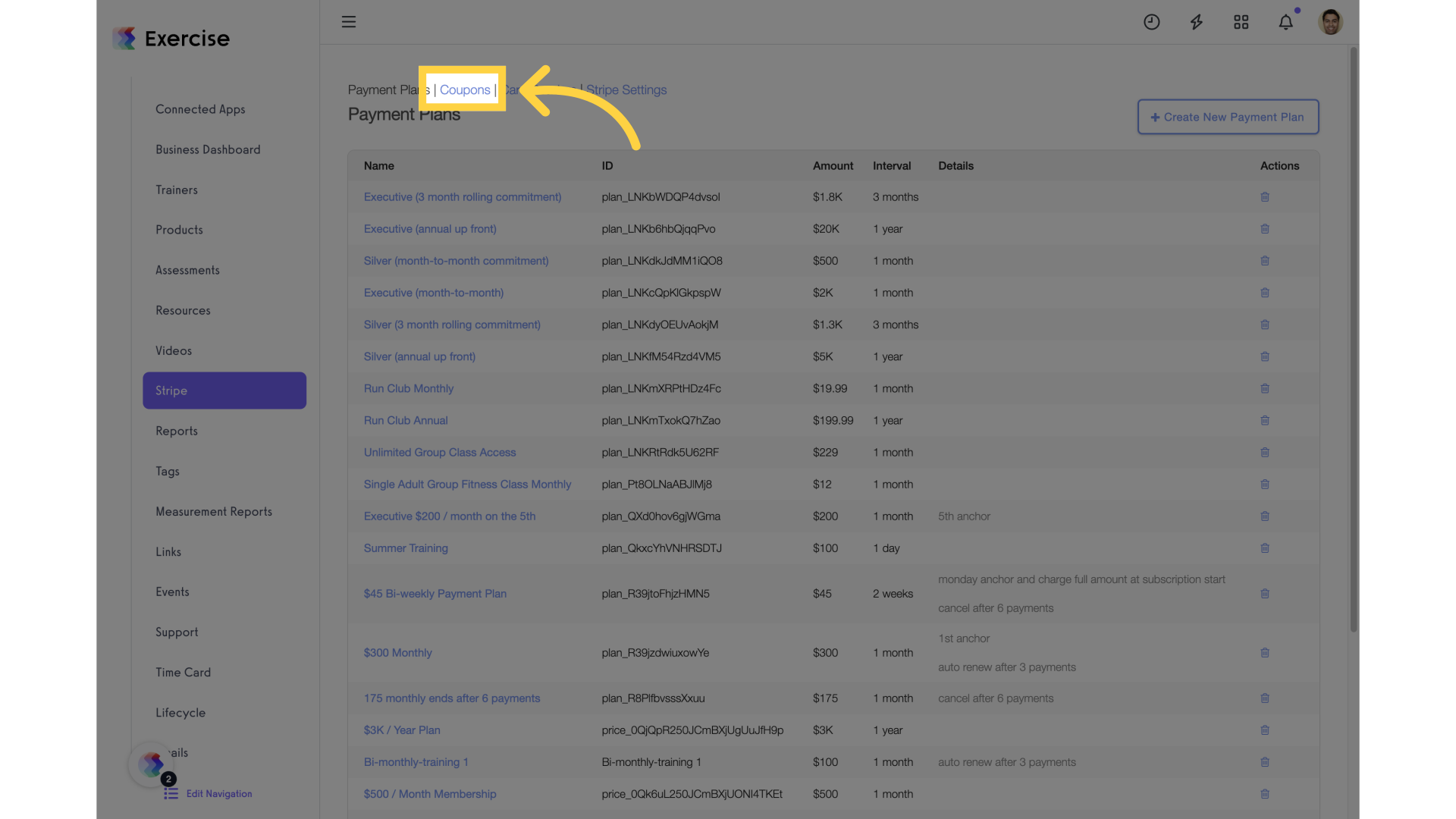This screenshot has width=1456, height=819.
Task: Click the lightning bolt quick actions icon
Action: click(x=1196, y=22)
